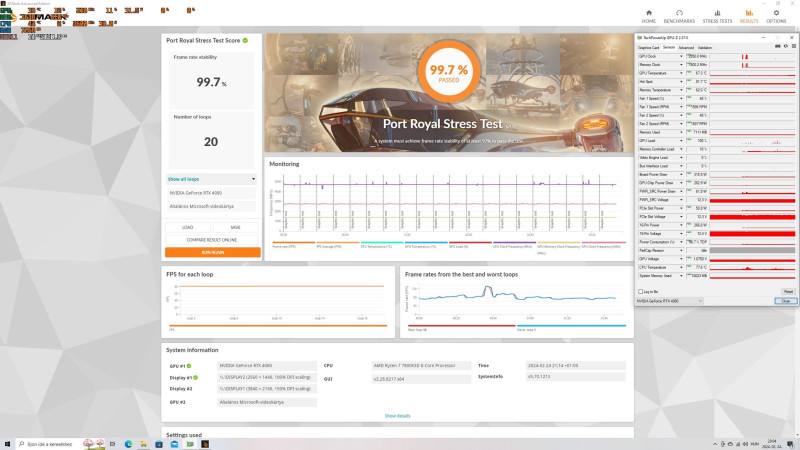Image resolution: width=800 pixels, height=450 pixels.
Task: Open the Board Power Draw sensor dropdown
Action: tap(681, 174)
